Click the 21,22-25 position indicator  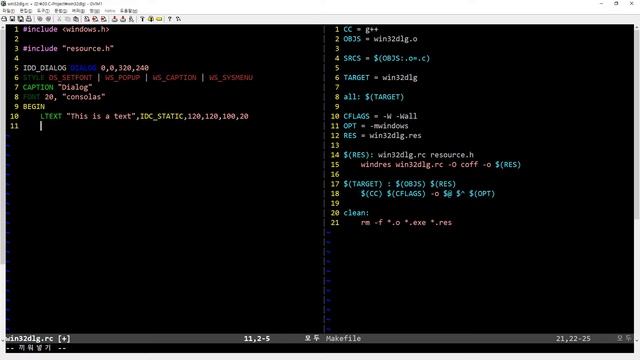(573, 338)
